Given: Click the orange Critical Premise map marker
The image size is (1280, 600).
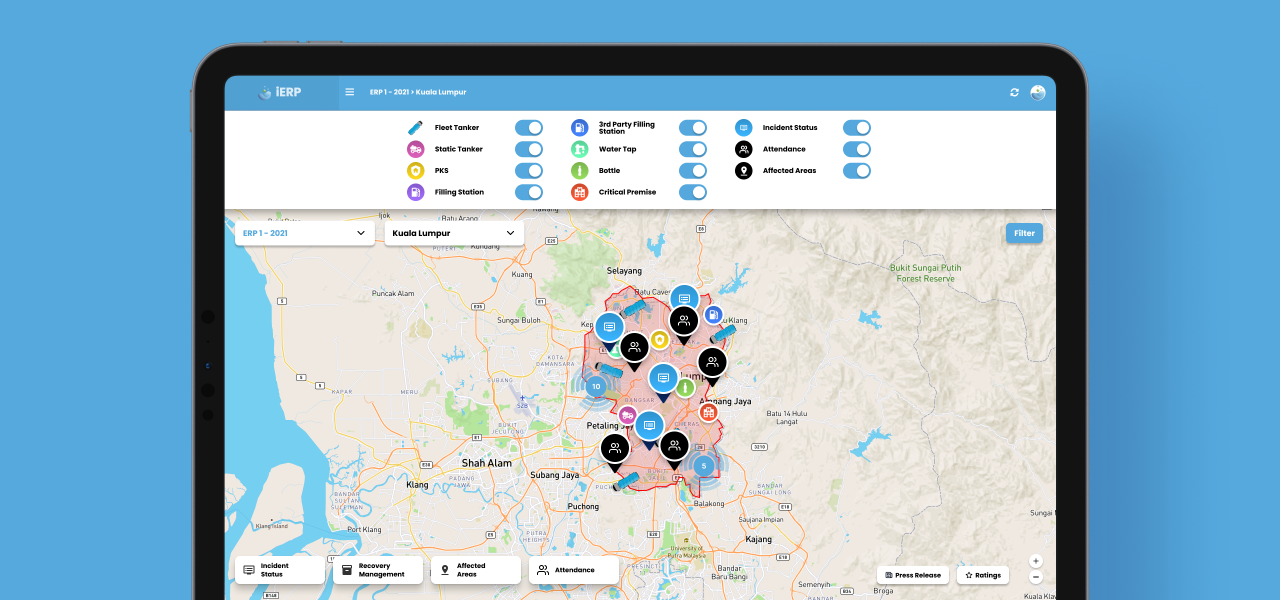Looking at the screenshot, I should point(708,412).
